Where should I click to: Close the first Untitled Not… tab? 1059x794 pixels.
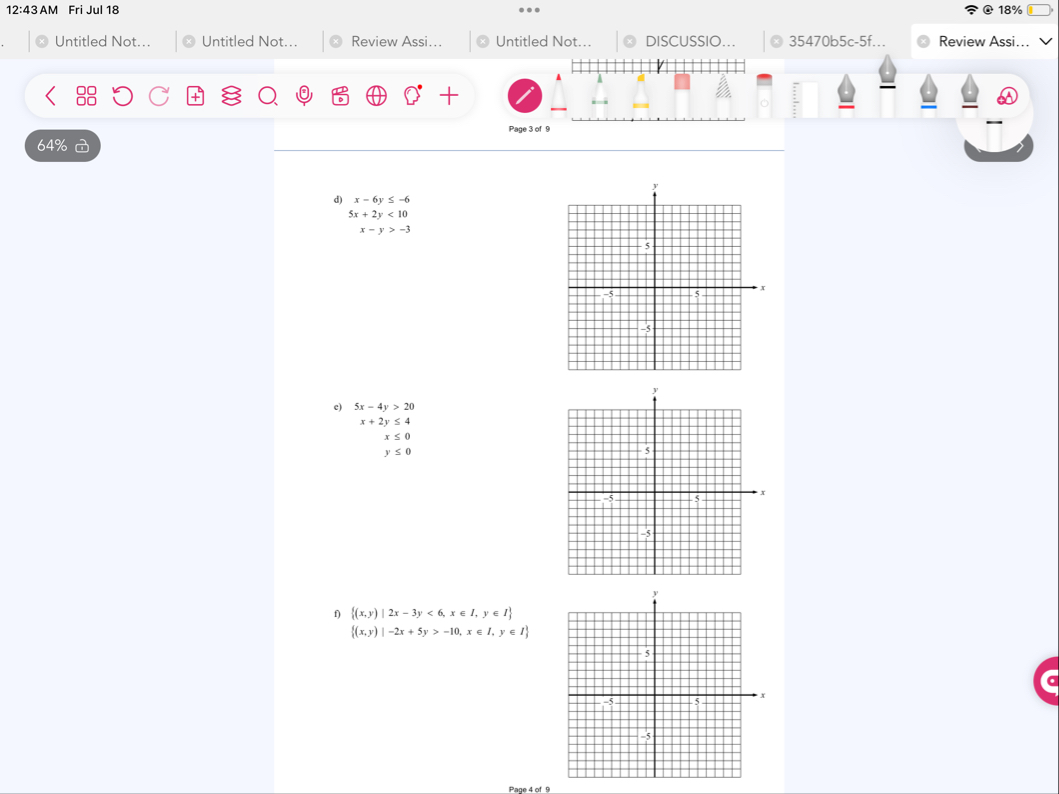click(x=42, y=41)
